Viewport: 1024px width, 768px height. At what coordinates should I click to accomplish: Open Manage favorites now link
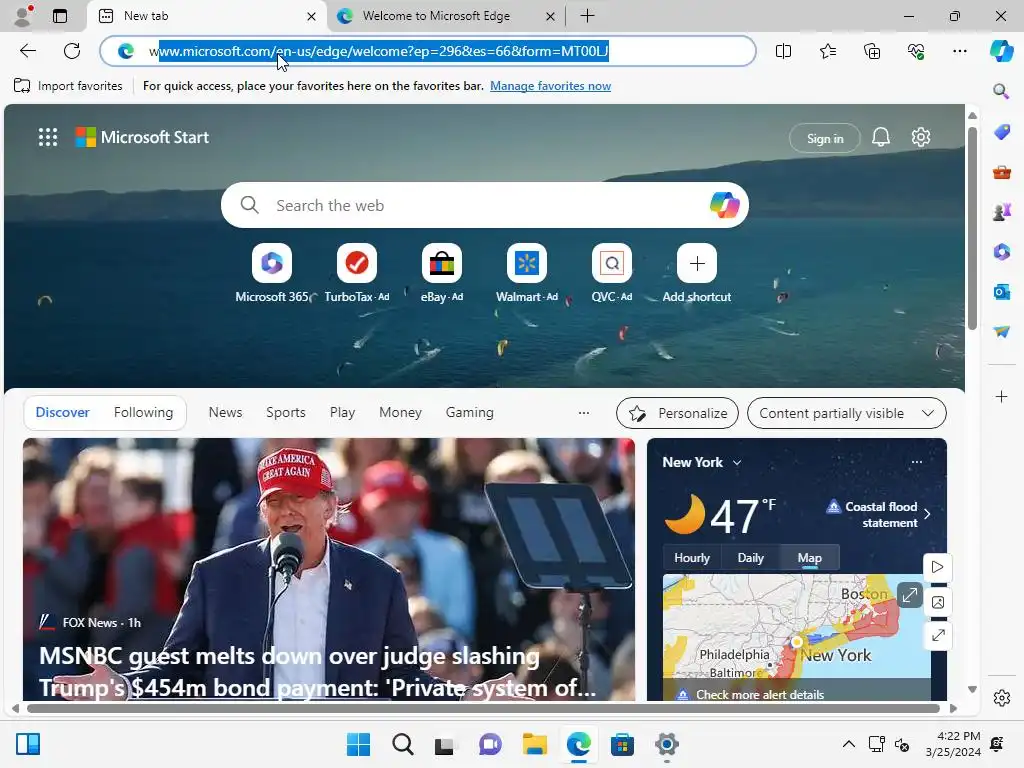click(x=551, y=86)
